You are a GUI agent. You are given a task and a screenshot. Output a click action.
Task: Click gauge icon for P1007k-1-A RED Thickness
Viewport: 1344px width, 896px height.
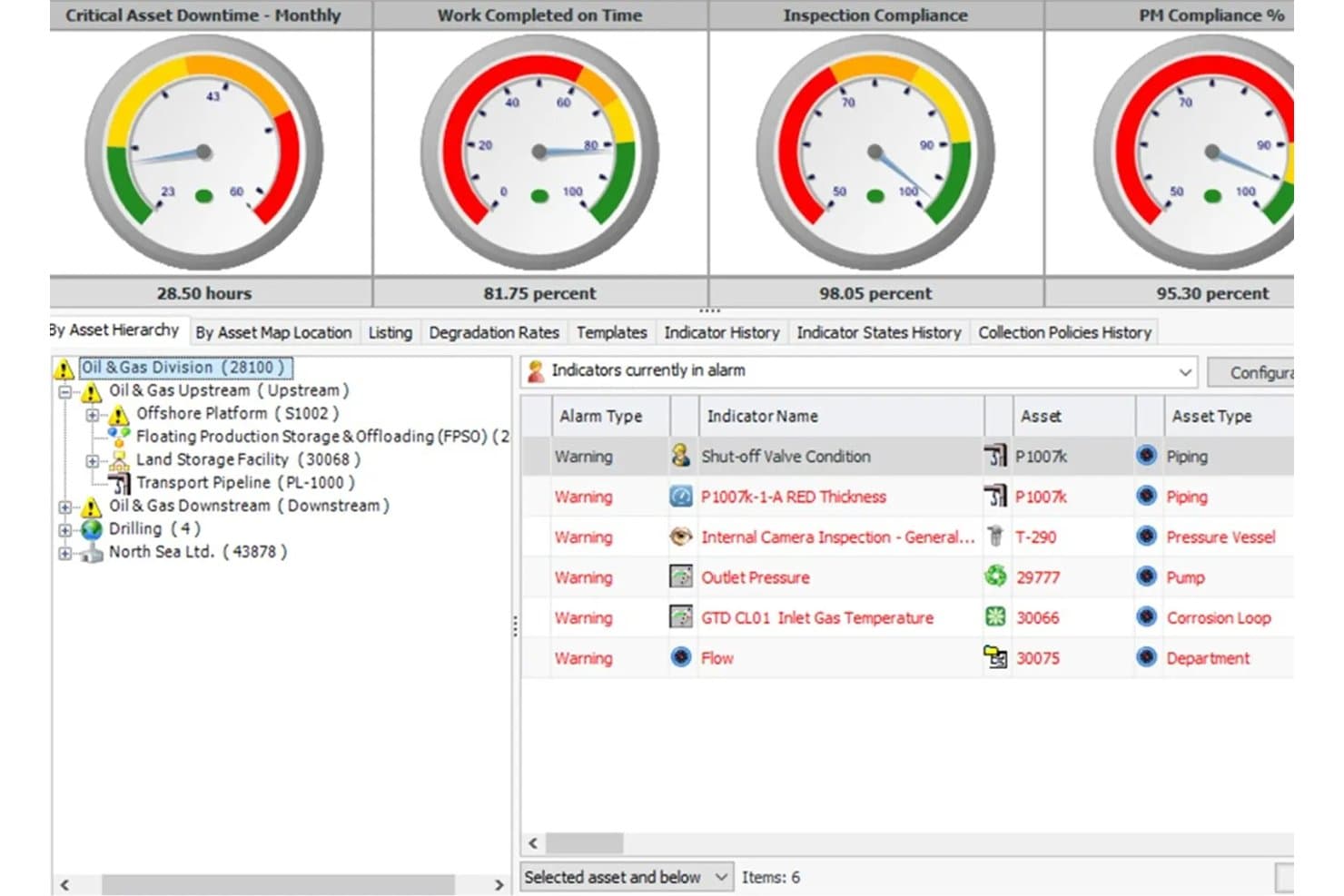(x=680, y=497)
